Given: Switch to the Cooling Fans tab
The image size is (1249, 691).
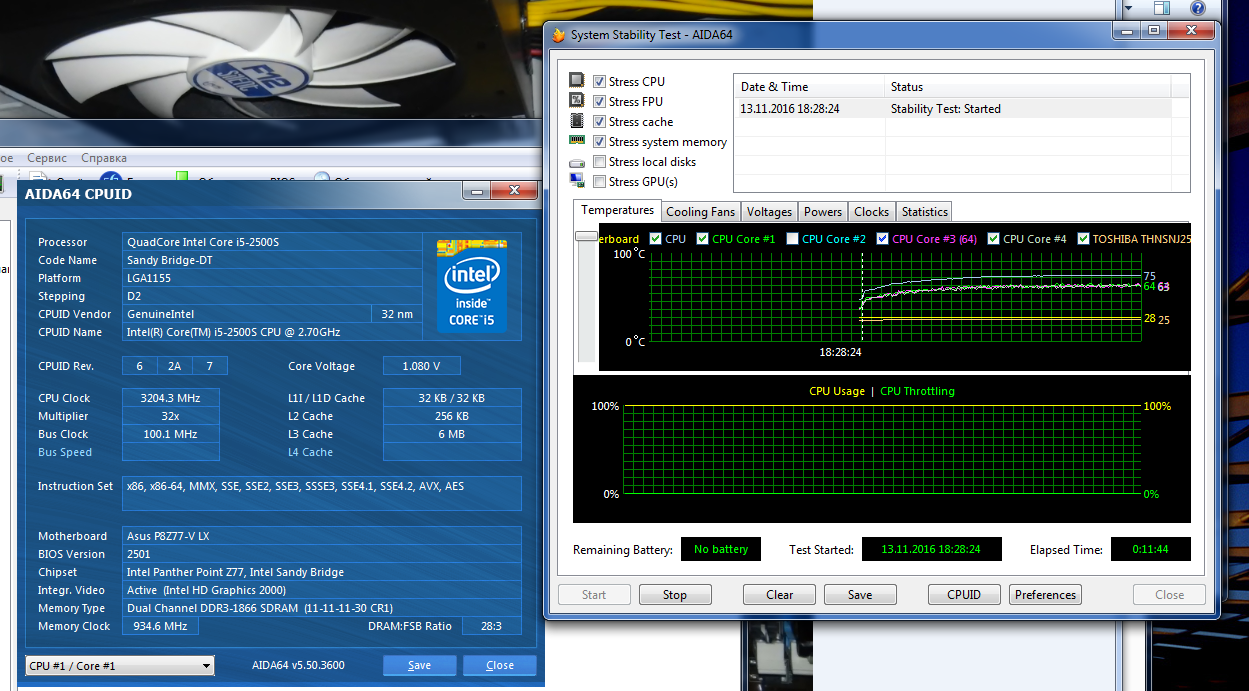Looking at the screenshot, I should pos(700,212).
